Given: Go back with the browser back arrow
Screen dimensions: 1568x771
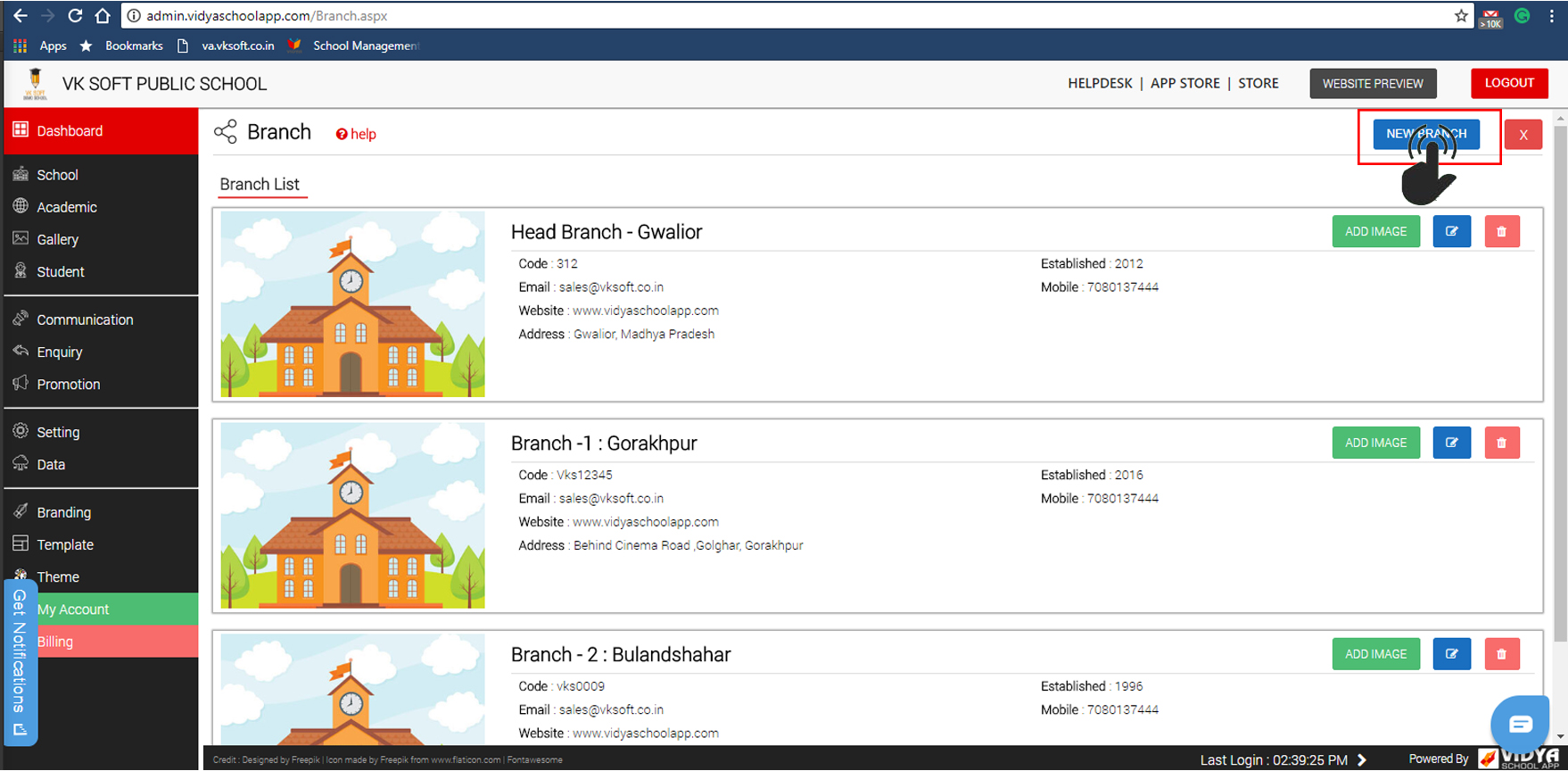Looking at the screenshot, I should (20, 15).
